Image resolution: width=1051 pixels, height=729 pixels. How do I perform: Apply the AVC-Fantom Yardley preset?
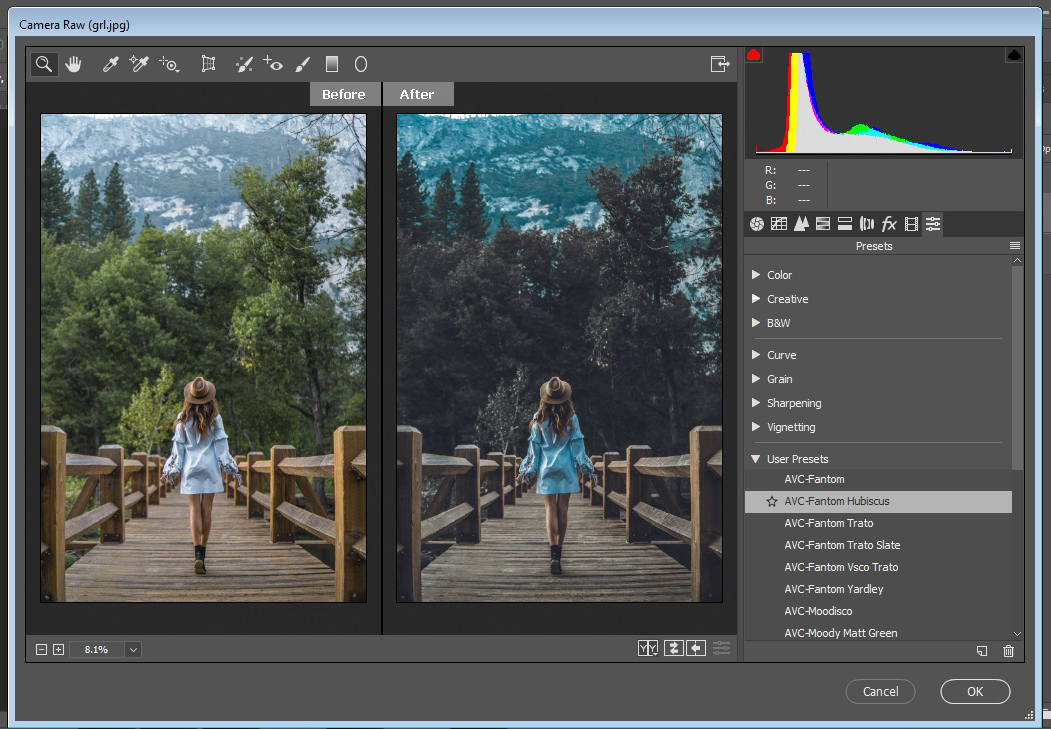(878, 589)
